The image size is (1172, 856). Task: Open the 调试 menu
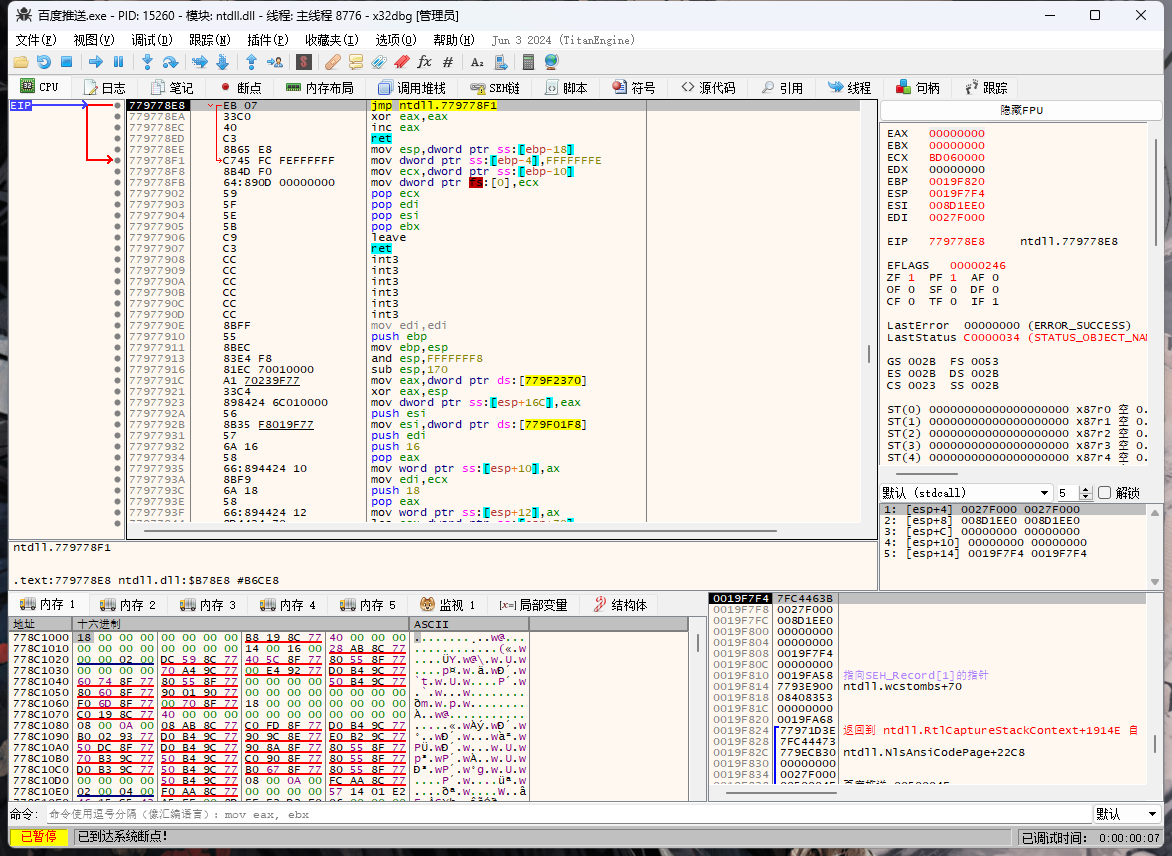(152, 40)
